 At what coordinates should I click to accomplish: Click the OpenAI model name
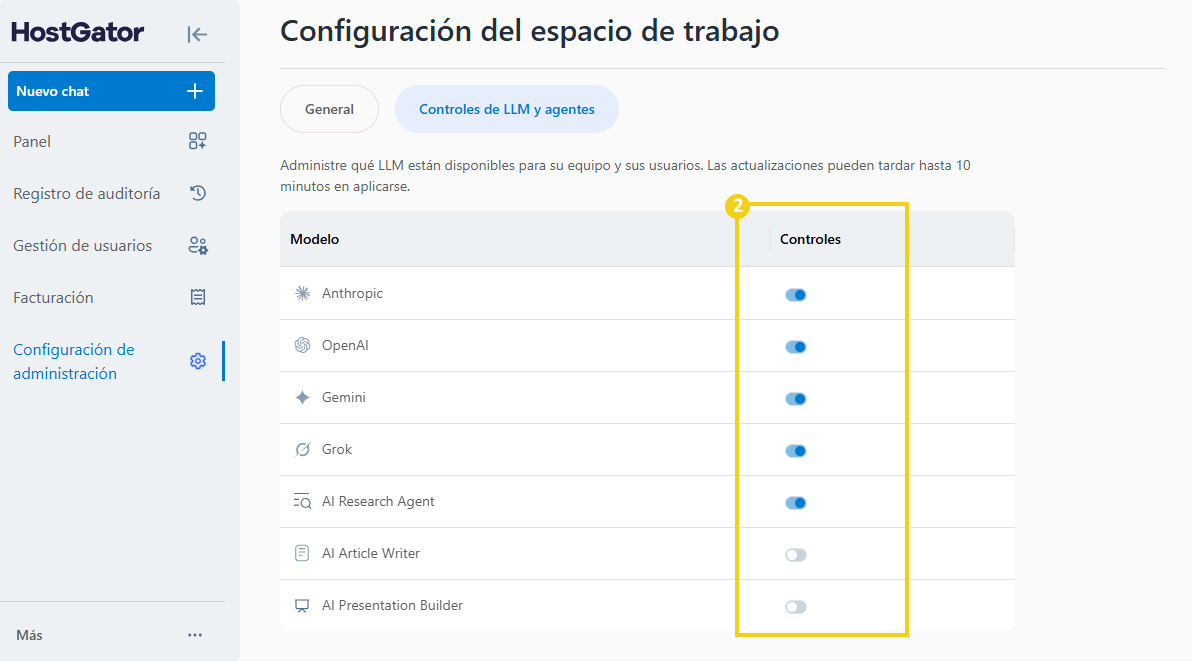coord(345,345)
